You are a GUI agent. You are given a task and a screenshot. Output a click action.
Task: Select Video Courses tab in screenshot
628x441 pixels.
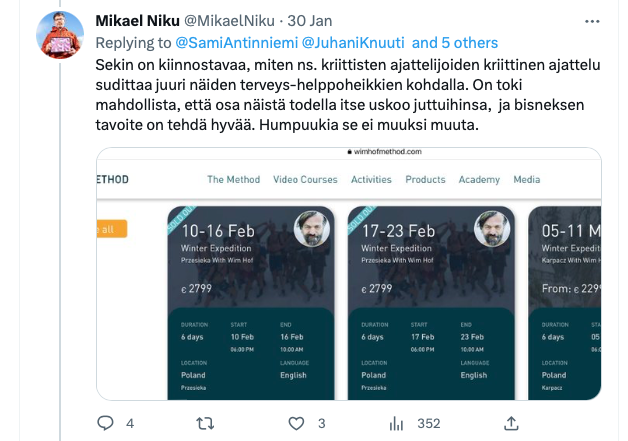coord(306,179)
